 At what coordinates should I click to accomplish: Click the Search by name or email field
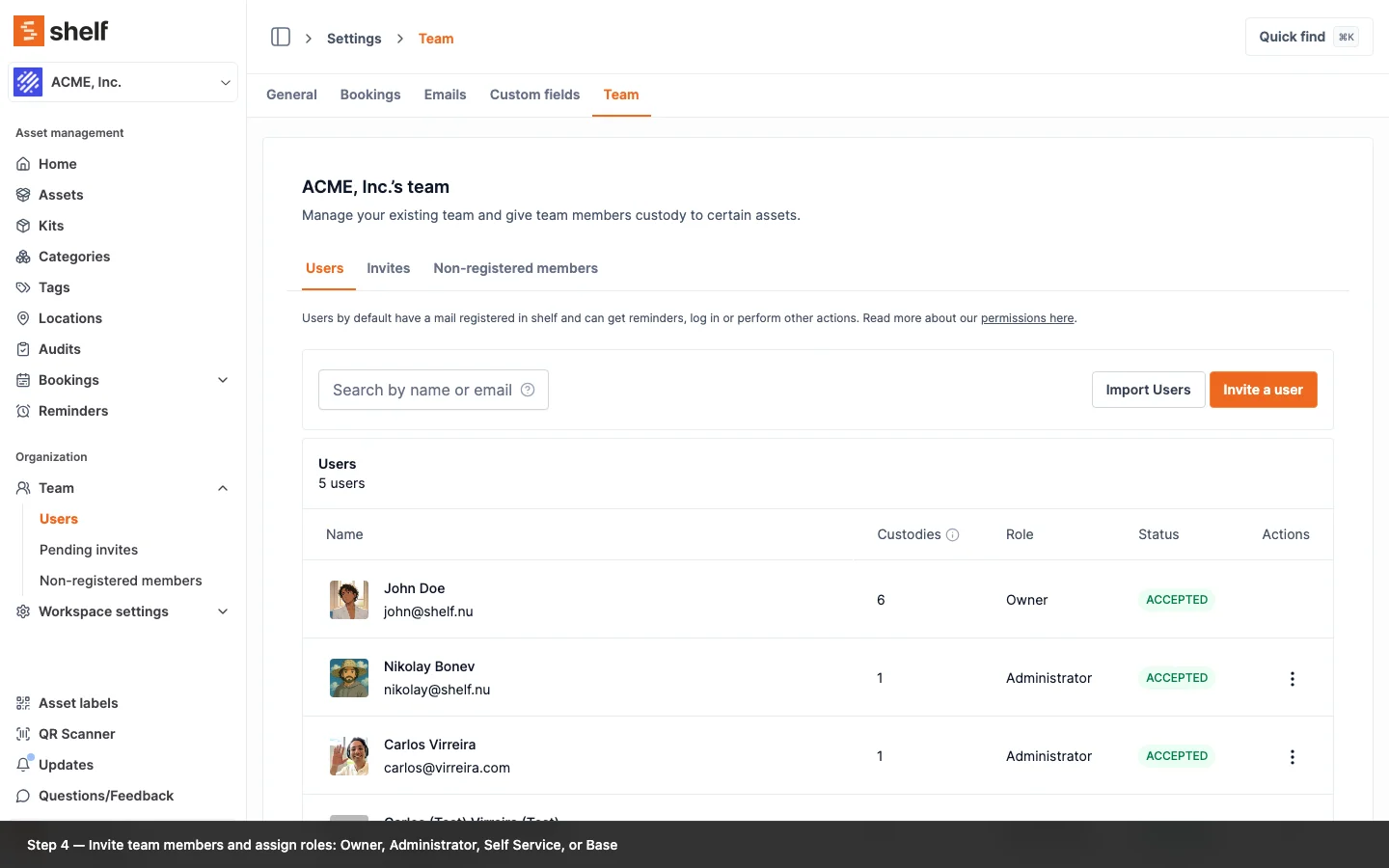point(422,390)
